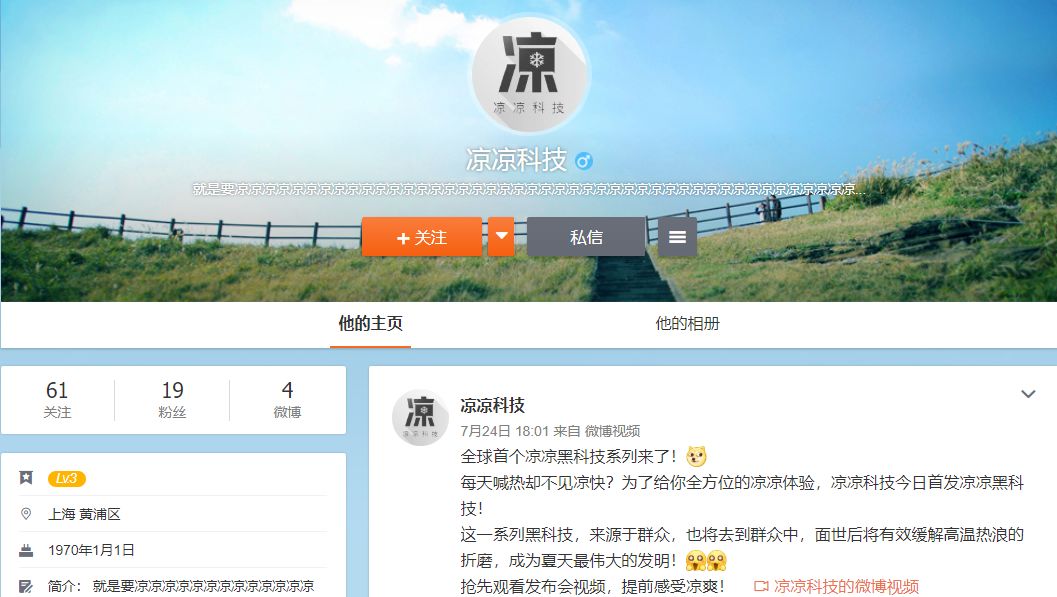
Task: Click the 1970年1月1日 birthday text
Action: [91, 551]
